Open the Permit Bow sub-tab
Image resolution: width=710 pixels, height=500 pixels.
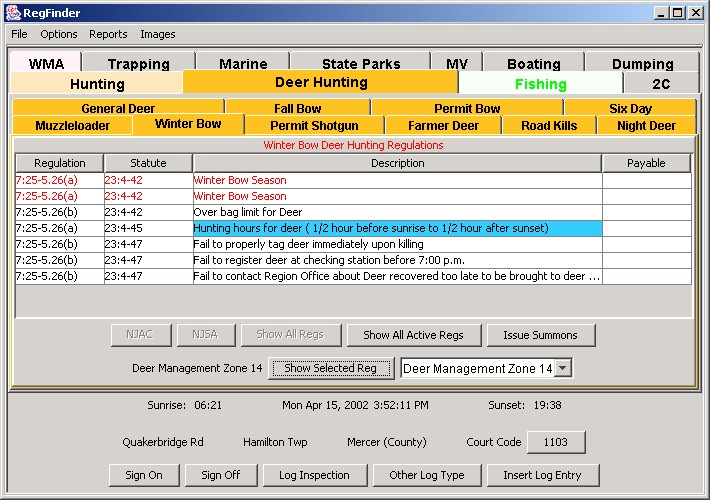467,108
